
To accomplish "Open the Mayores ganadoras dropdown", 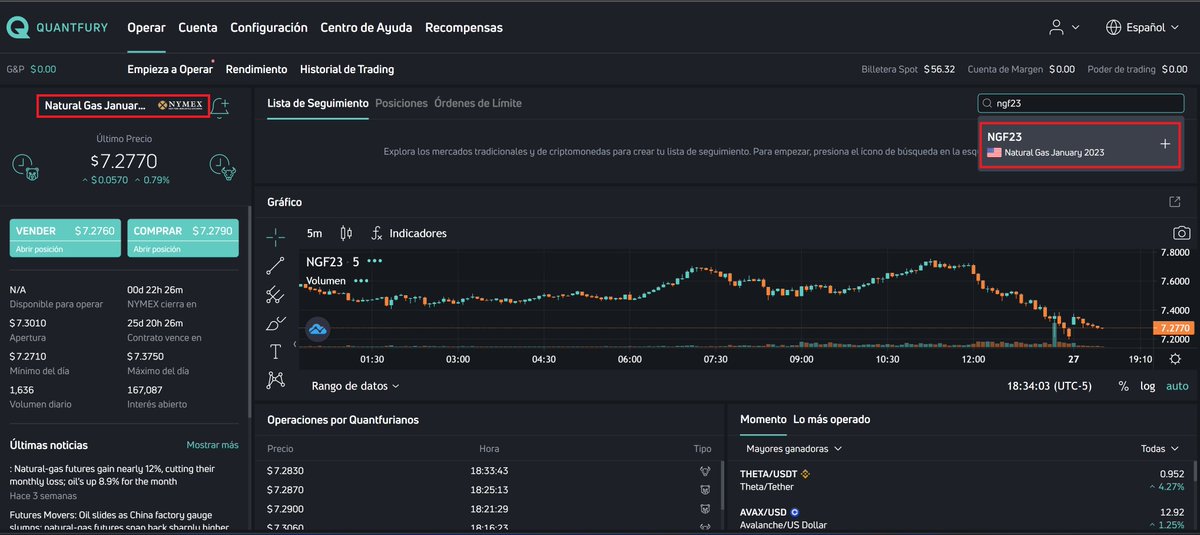I will pos(794,449).
